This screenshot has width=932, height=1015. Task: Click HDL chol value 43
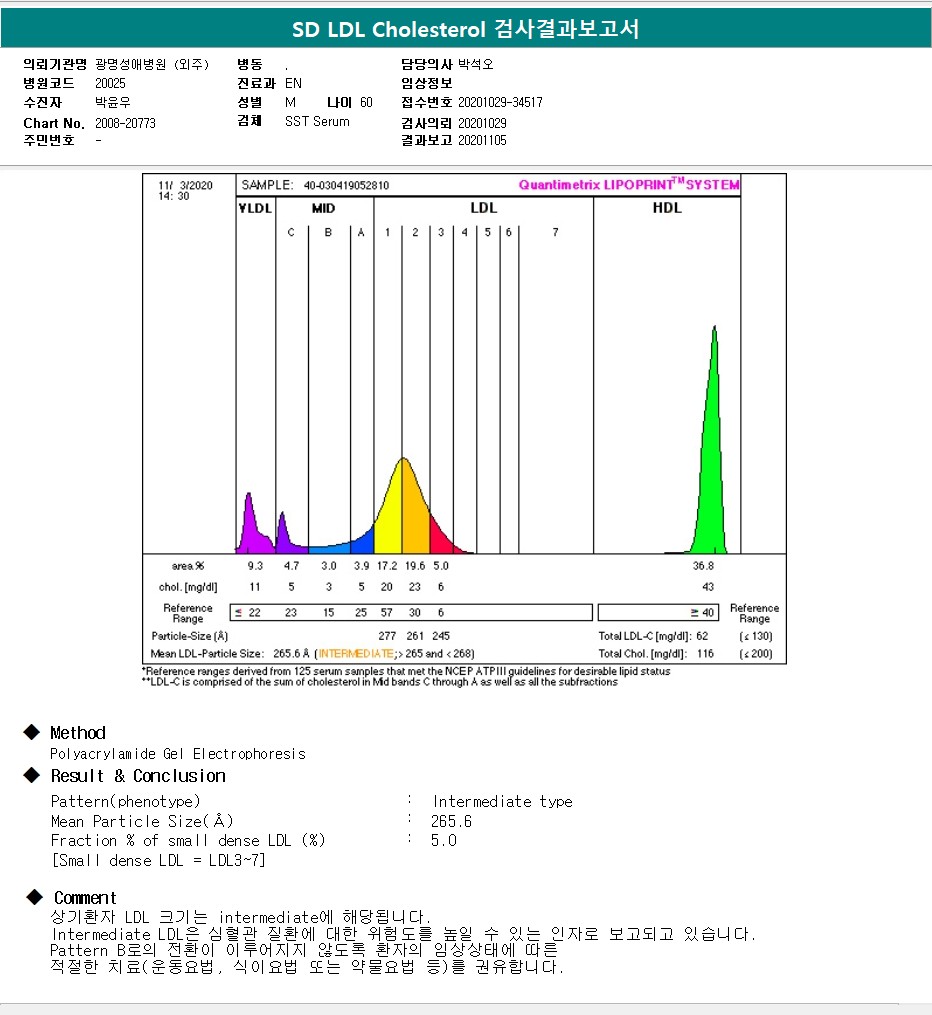[x=708, y=586]
